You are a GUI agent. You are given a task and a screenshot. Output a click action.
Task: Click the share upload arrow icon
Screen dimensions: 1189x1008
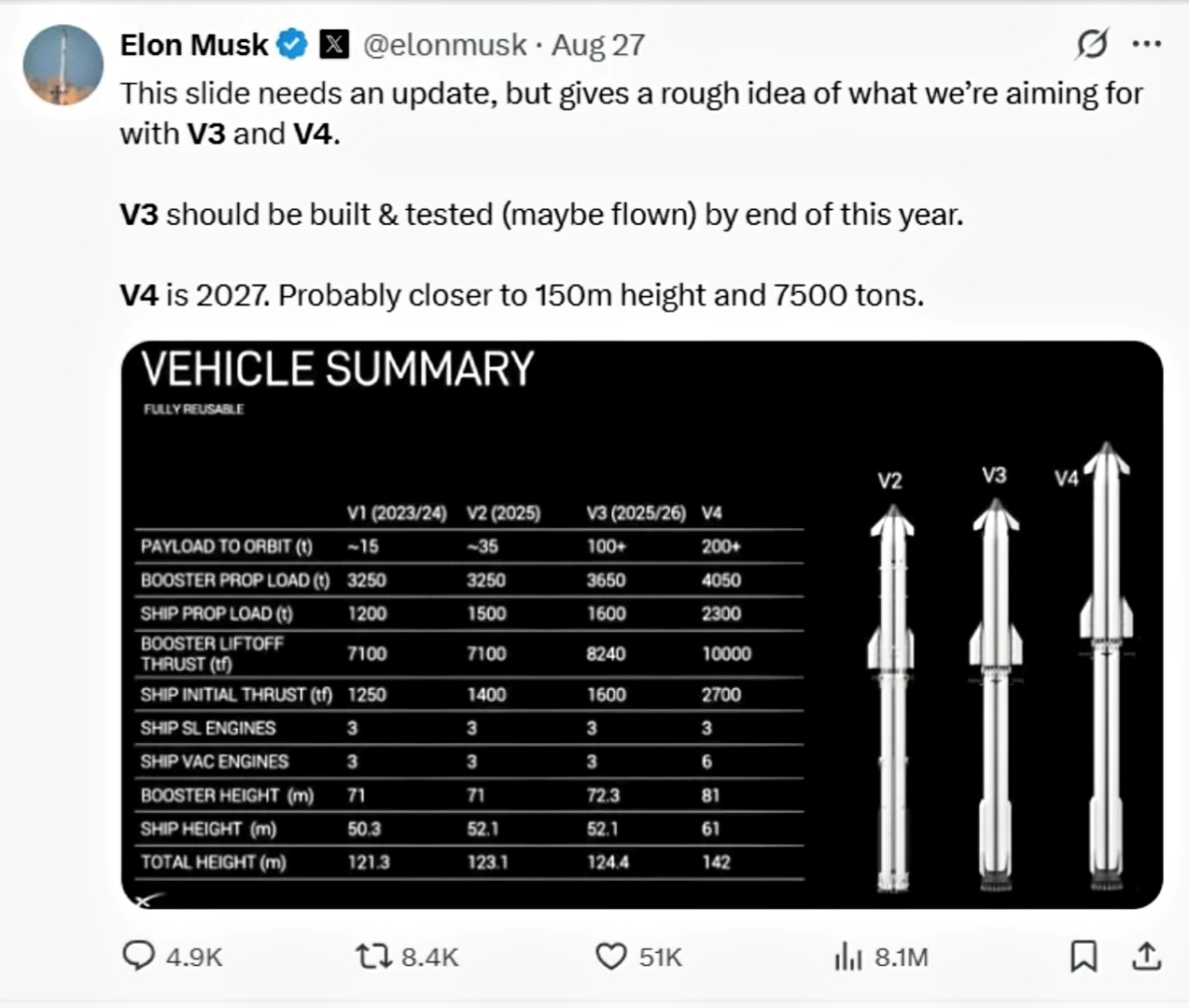1146,956
